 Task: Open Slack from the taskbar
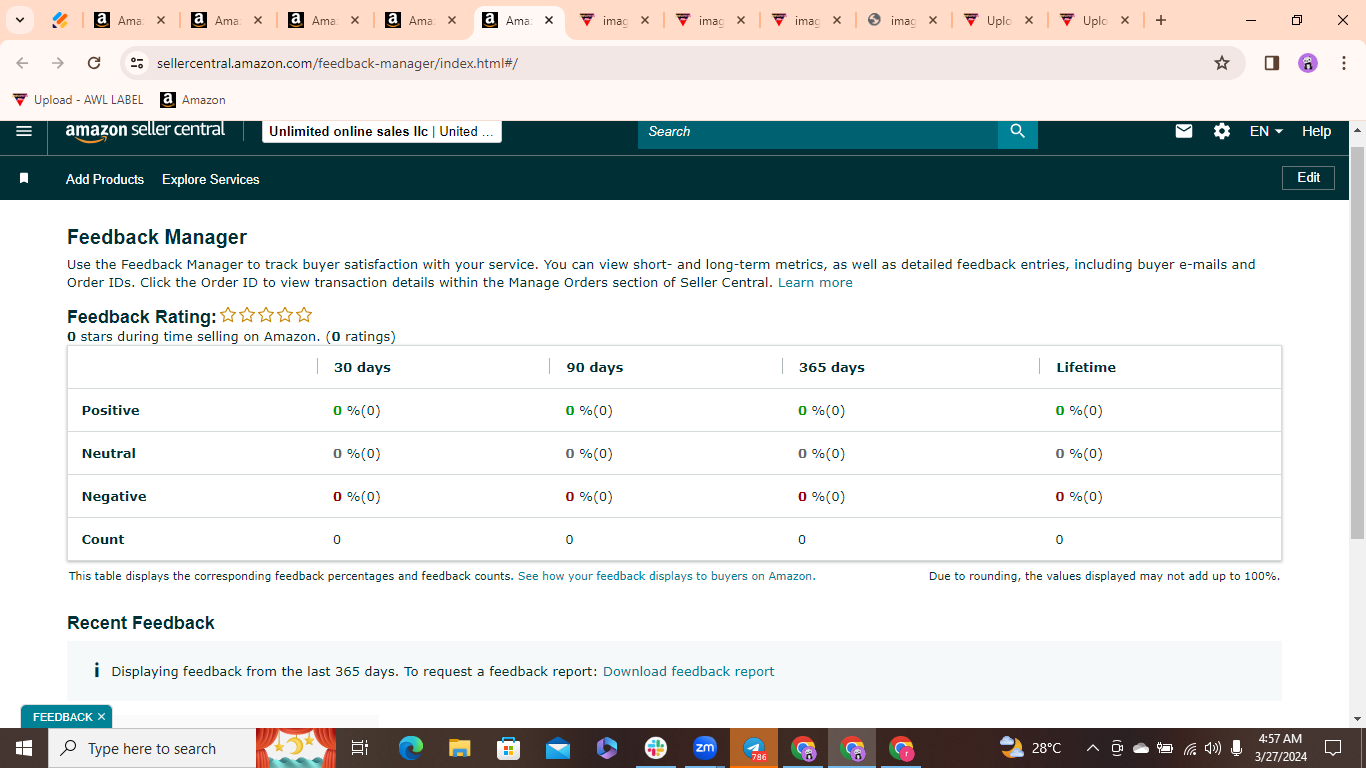[x=656, y=748]
